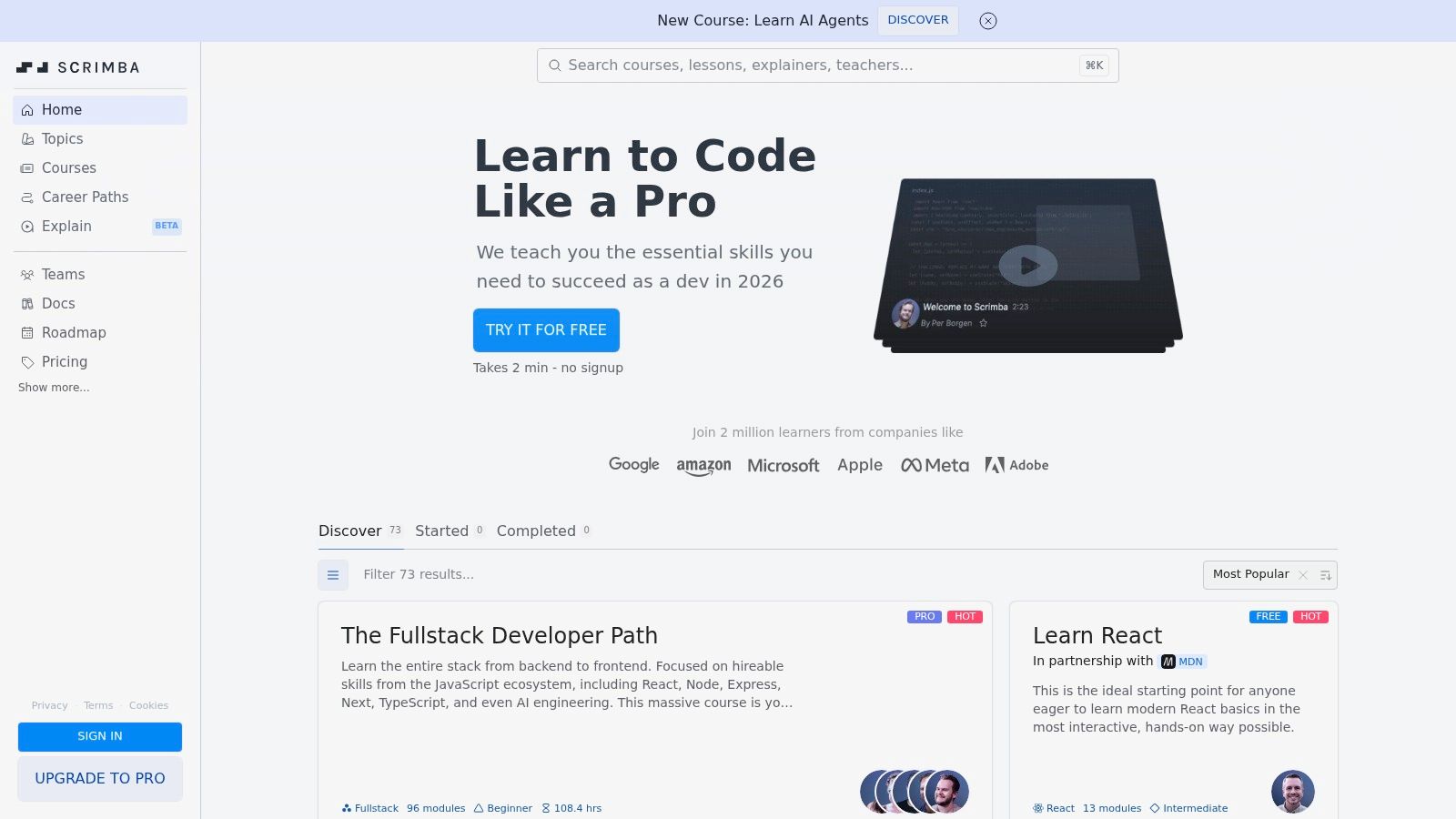Click the Fullstack path teacher avatars
This screenshot has width=1456, height=819.
915,792
